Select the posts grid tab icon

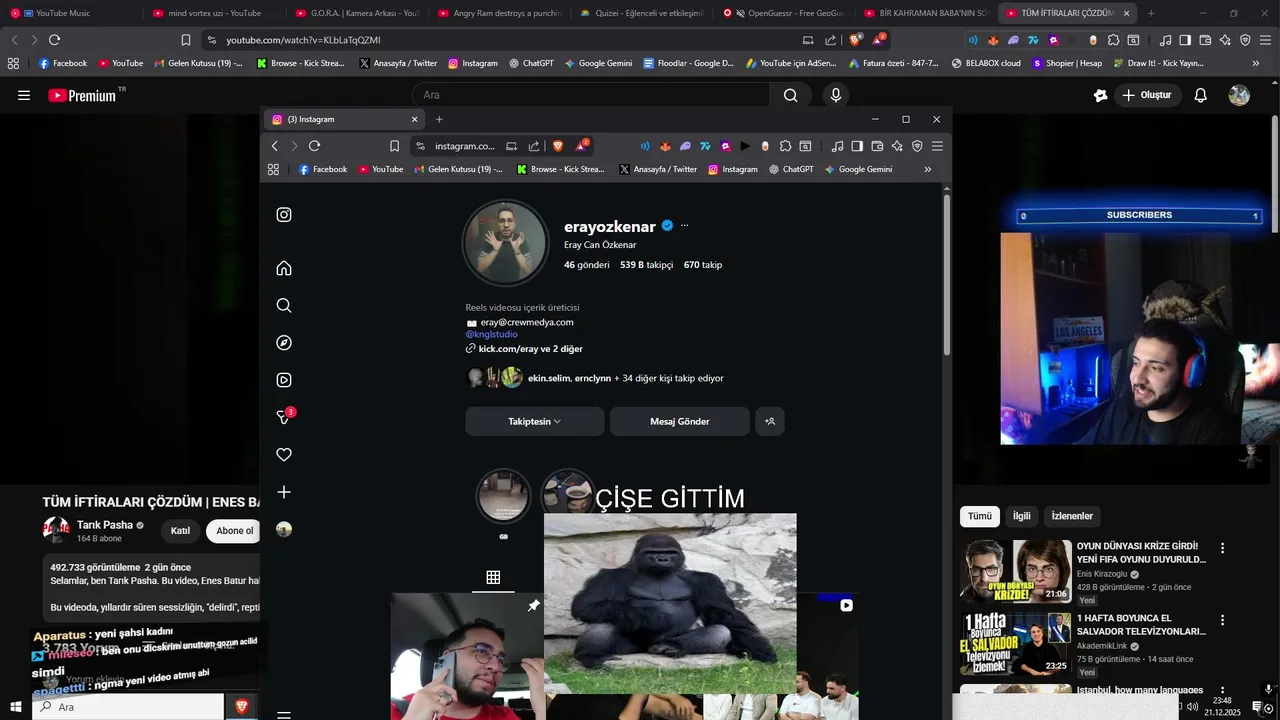click(493, 577)
